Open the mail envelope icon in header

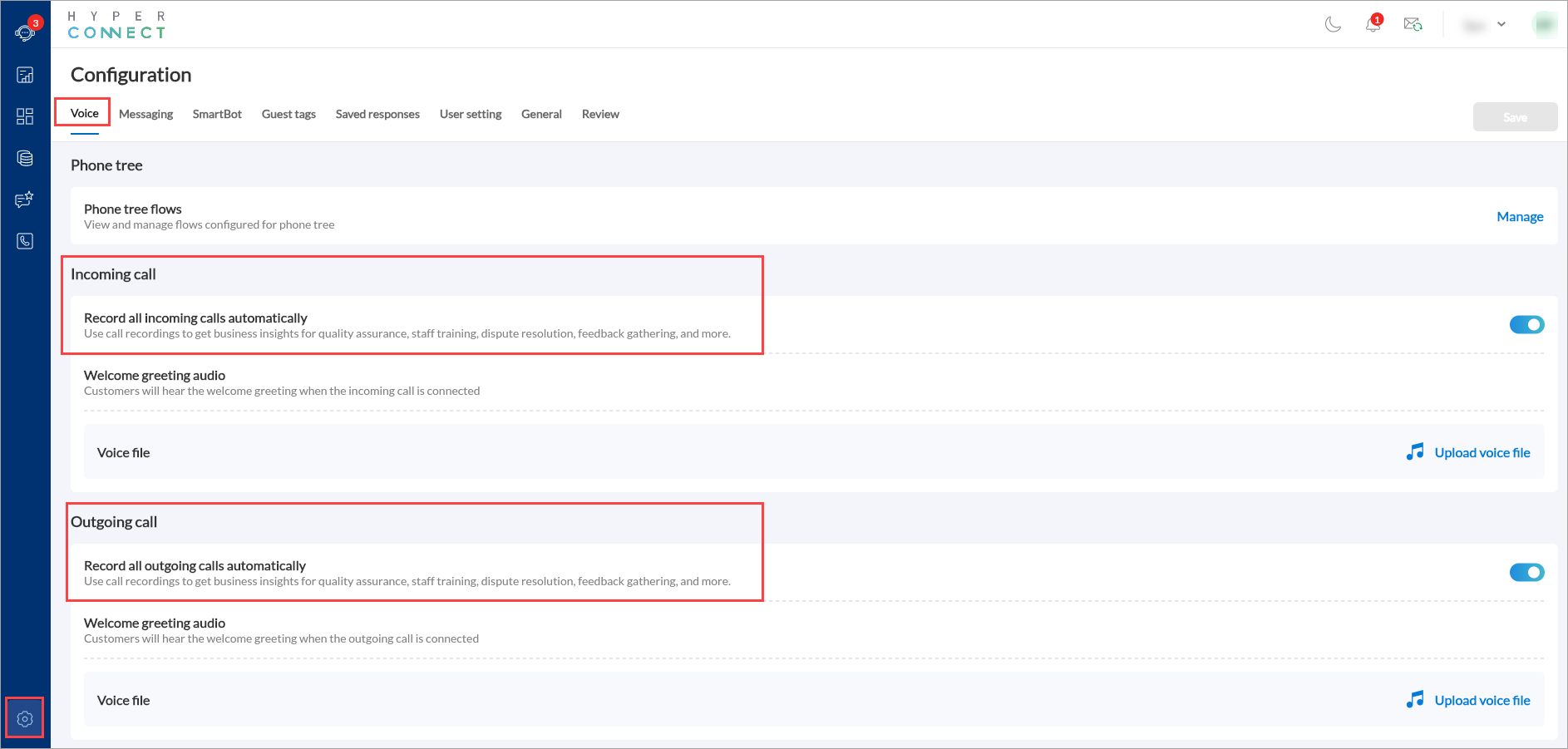point(1413,24)
